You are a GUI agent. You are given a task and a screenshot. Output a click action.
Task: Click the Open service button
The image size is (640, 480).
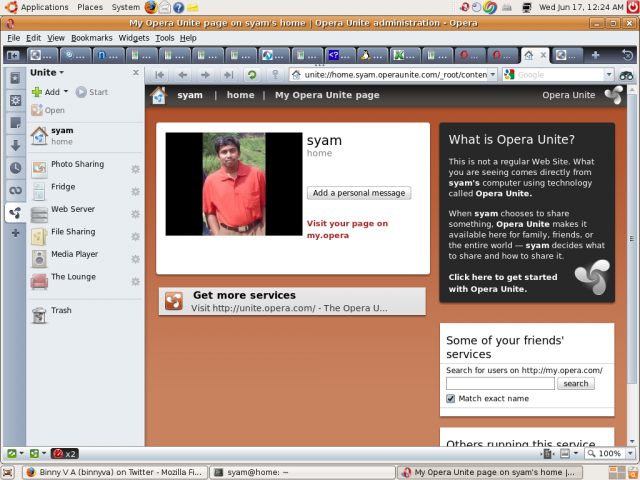pyautogui.click(x=48, y=110)
